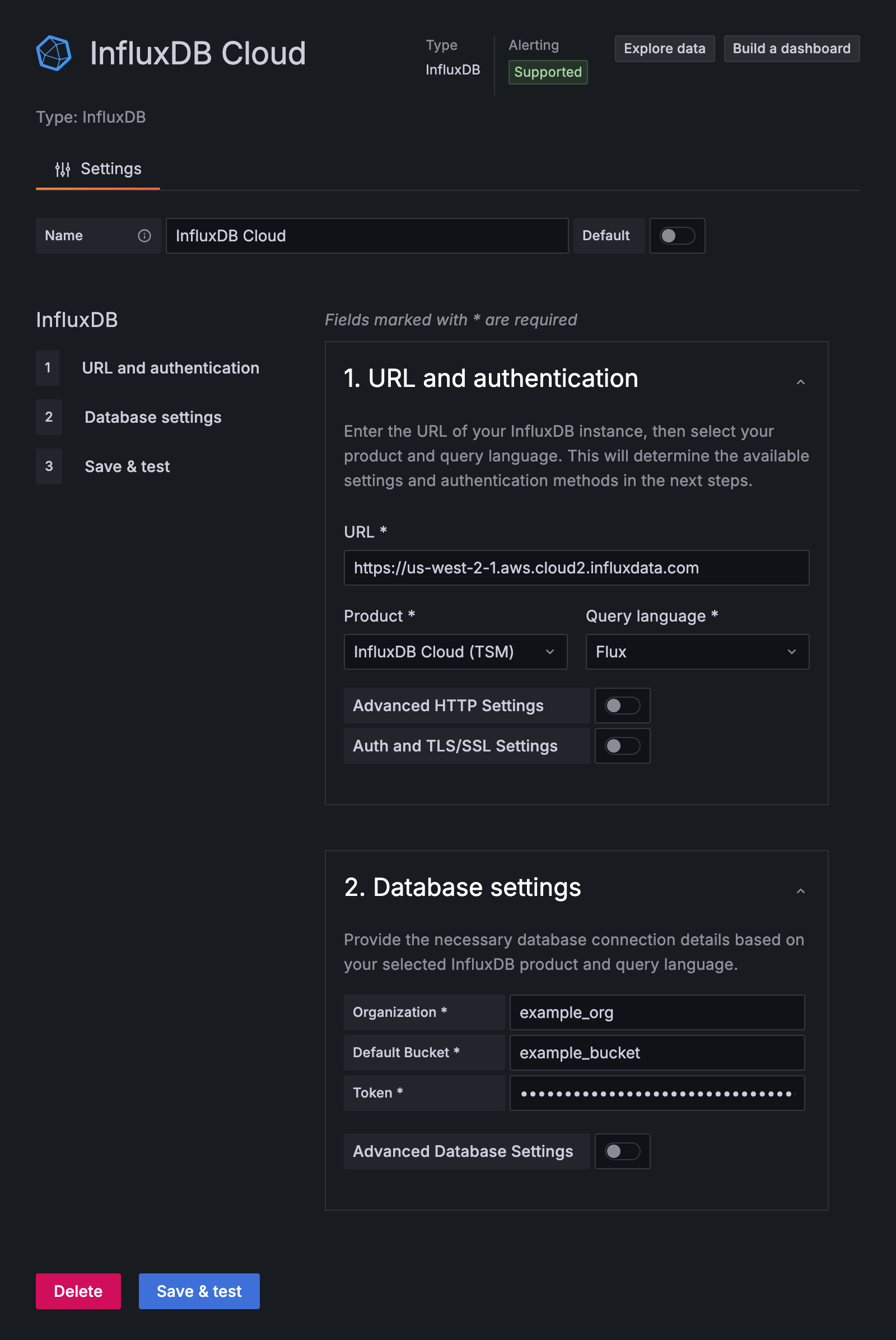Open the Product dropdown

point(455,651)
